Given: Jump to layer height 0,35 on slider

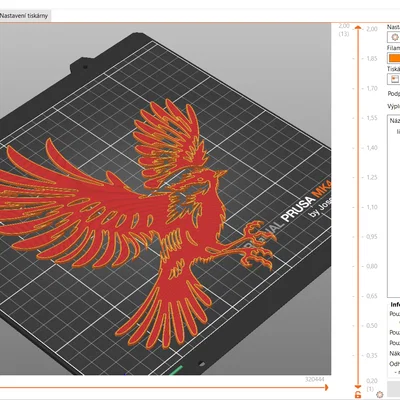Looking at the screenshot, I should click(372, 355).
